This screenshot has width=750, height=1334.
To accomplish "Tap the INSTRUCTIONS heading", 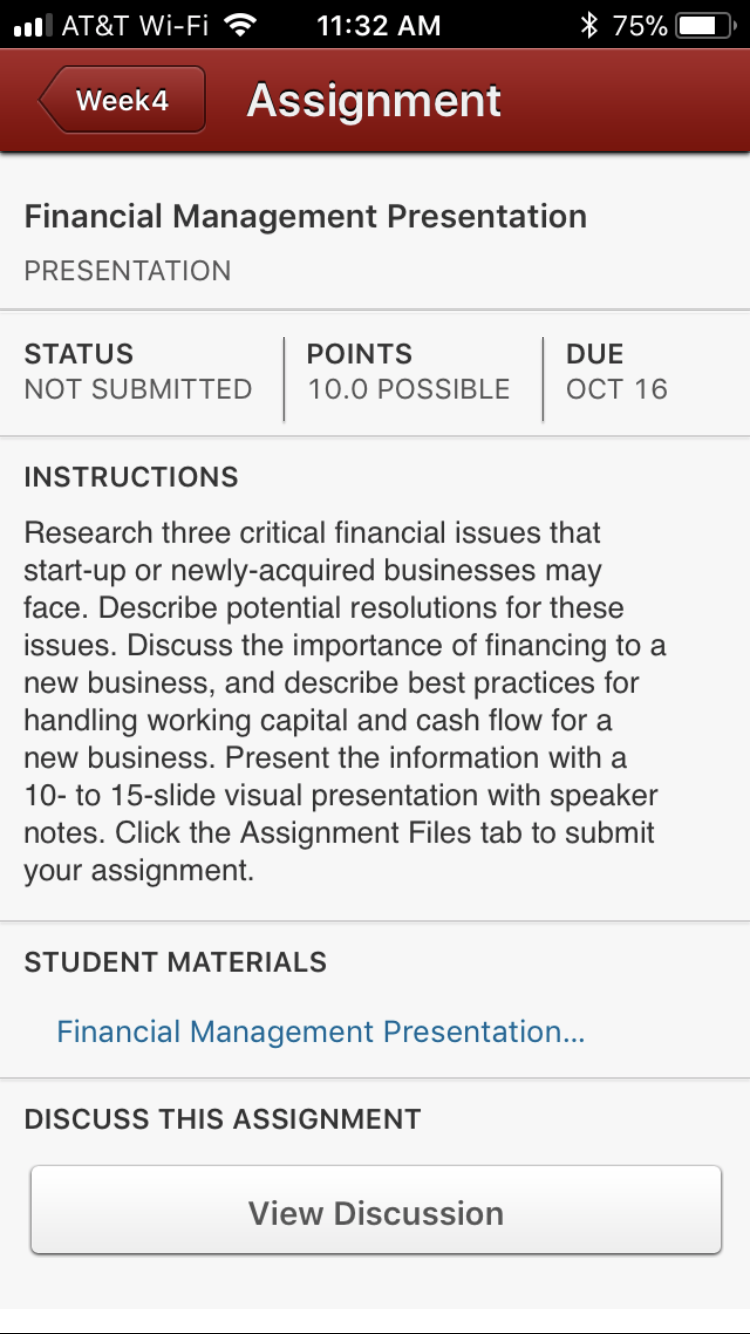I will tap(131, 477).
